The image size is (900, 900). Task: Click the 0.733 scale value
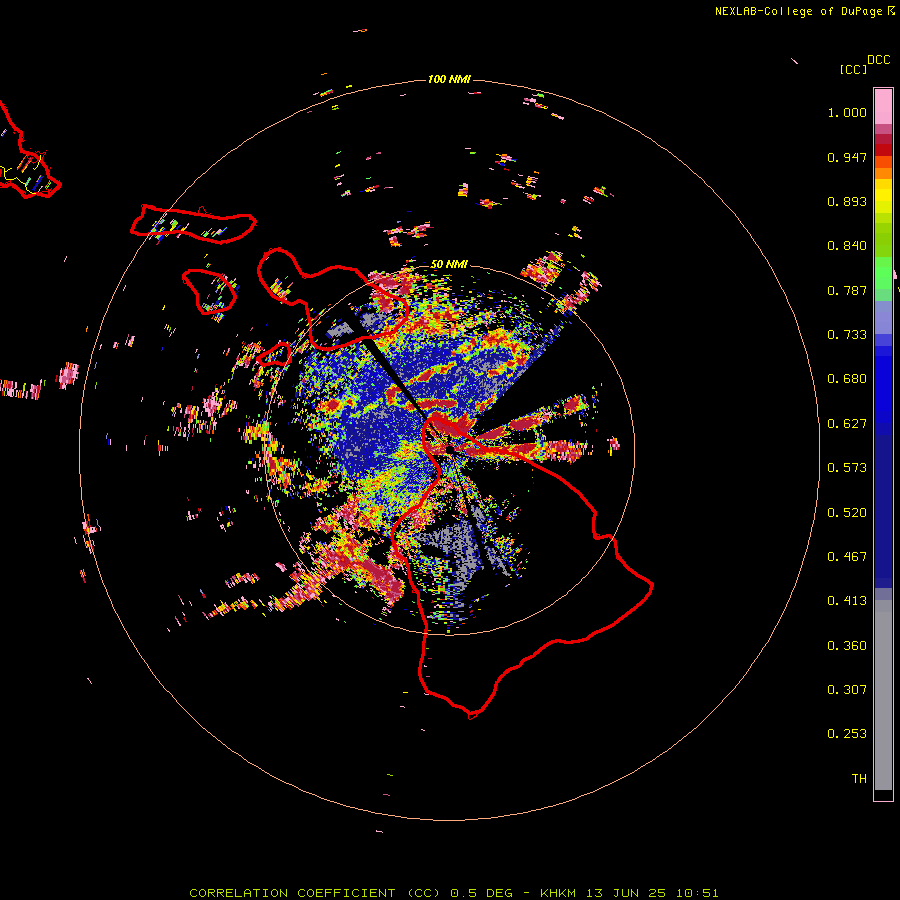847,335
